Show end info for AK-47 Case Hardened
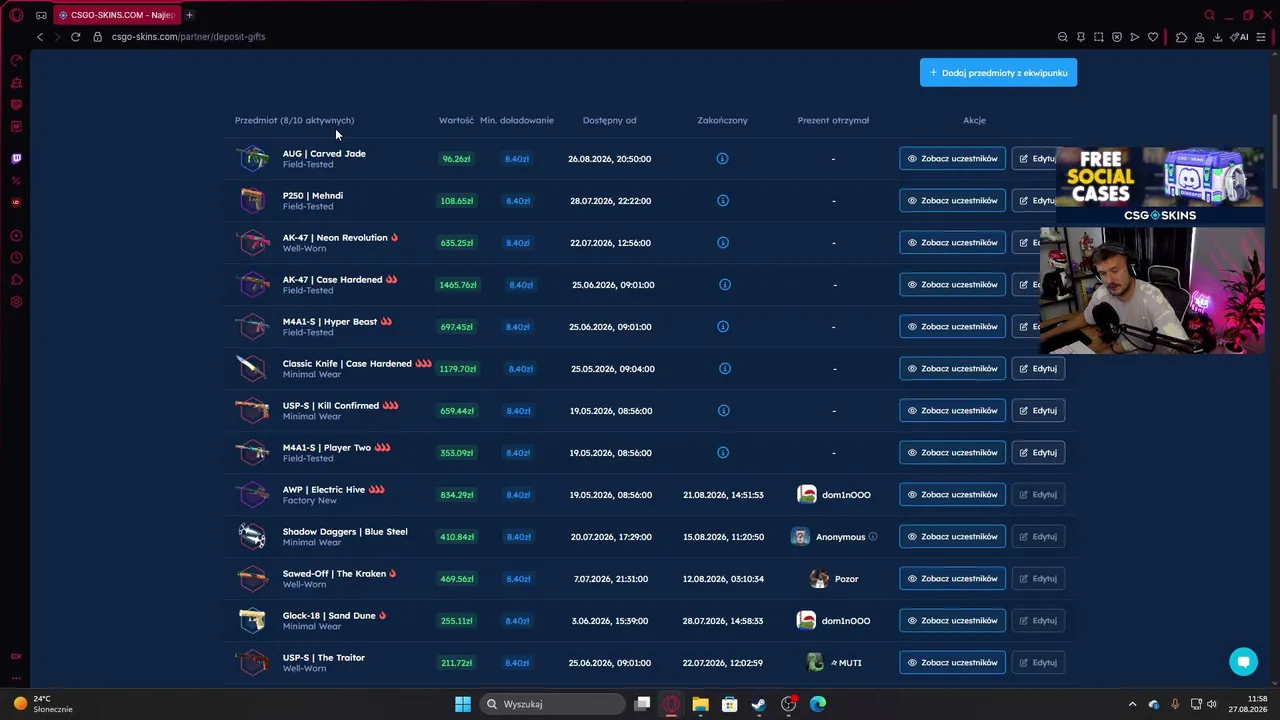 pyautogui.click(x=725, y=285)
